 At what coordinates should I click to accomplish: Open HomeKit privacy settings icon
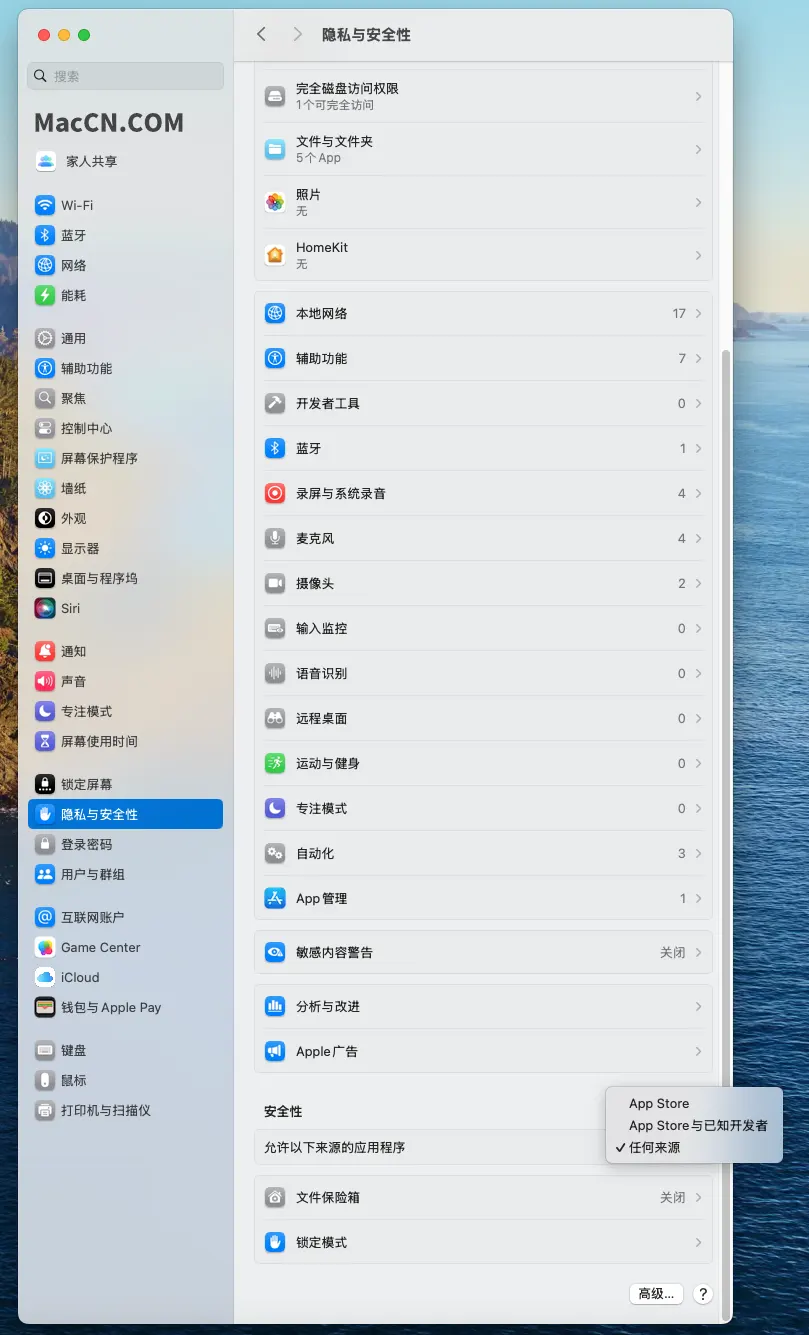[274, 255]
